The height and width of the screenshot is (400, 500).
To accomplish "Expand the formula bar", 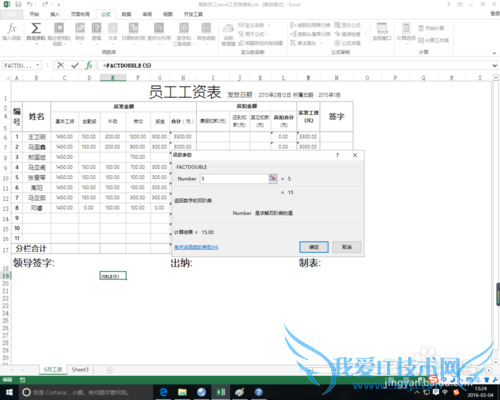I will [x=495, y=65].
